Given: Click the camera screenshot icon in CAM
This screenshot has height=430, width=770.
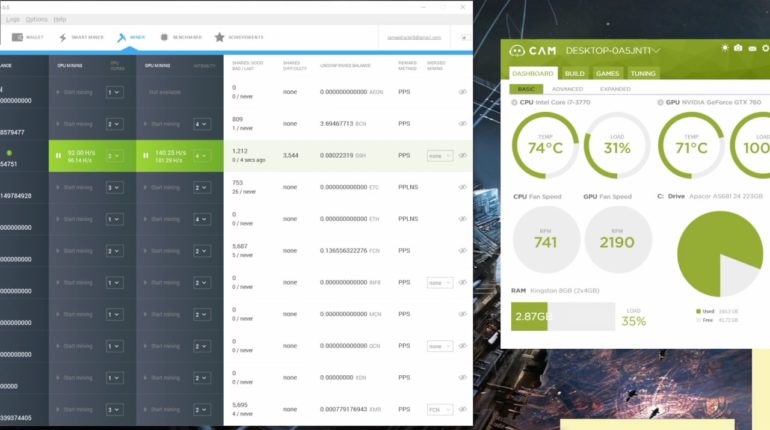Looking at the screenshot, I should 738,48.
